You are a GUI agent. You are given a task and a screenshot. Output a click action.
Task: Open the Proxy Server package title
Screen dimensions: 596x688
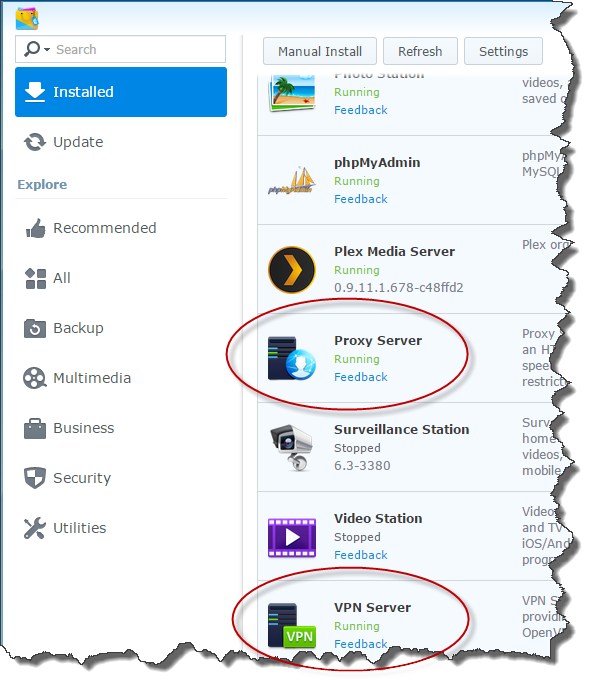pos(378,341)
